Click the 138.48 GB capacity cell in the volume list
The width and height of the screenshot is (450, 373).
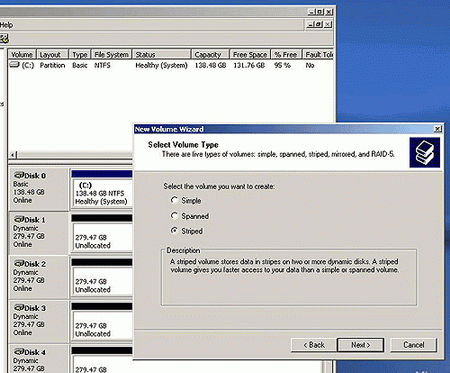210,65
